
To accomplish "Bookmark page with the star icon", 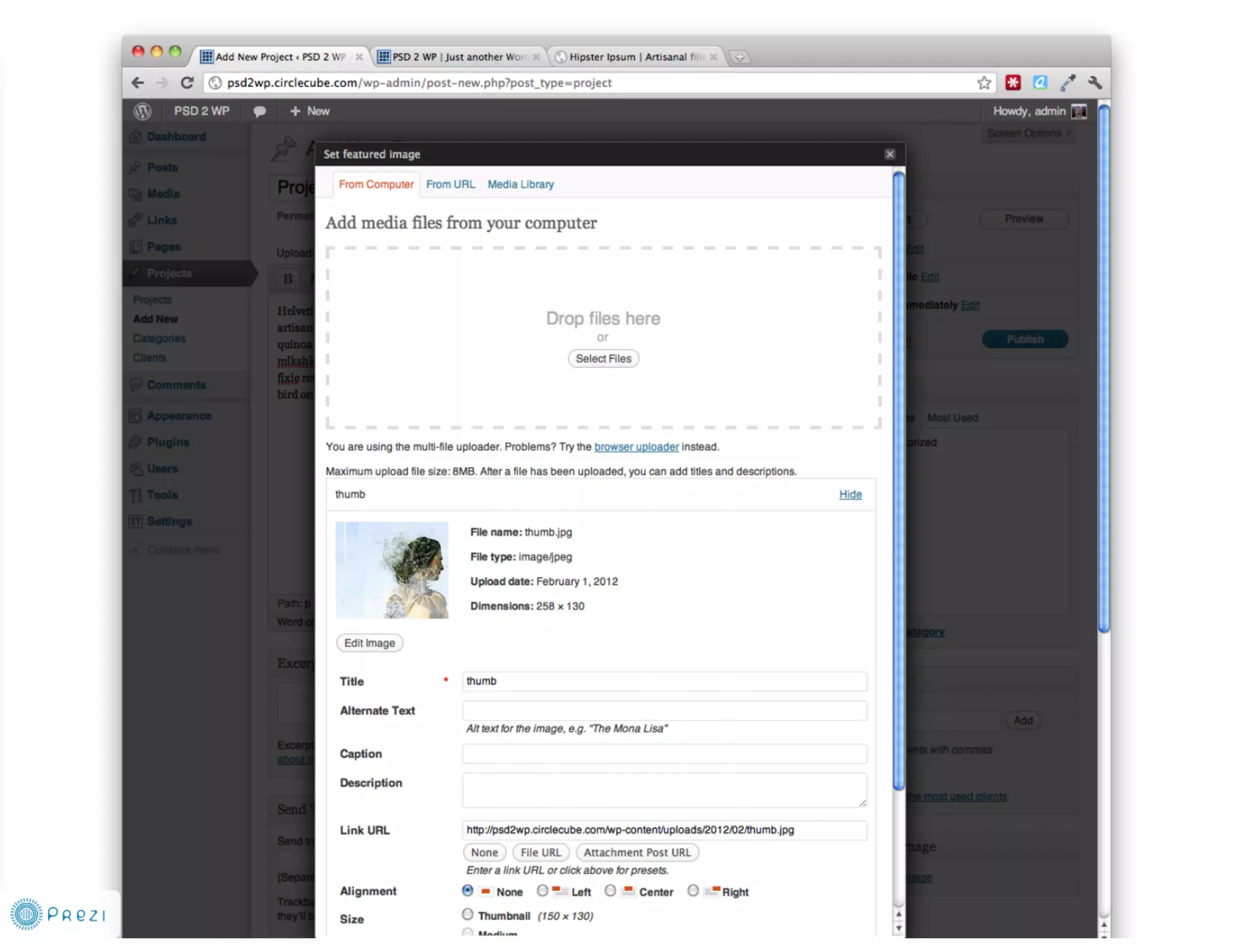I will 984,82.
